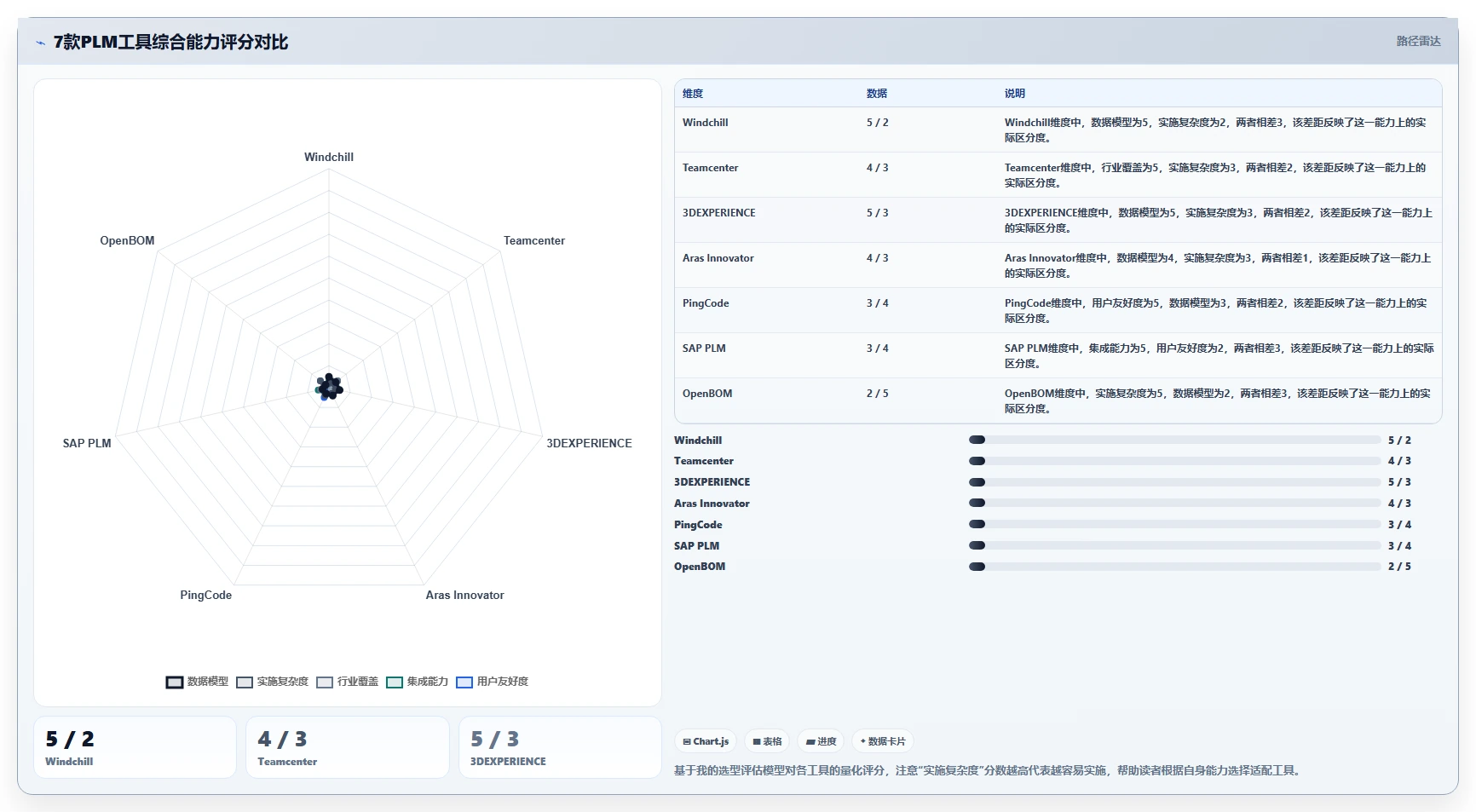Toggle the 用户友好度 legend item

point(493,682)
